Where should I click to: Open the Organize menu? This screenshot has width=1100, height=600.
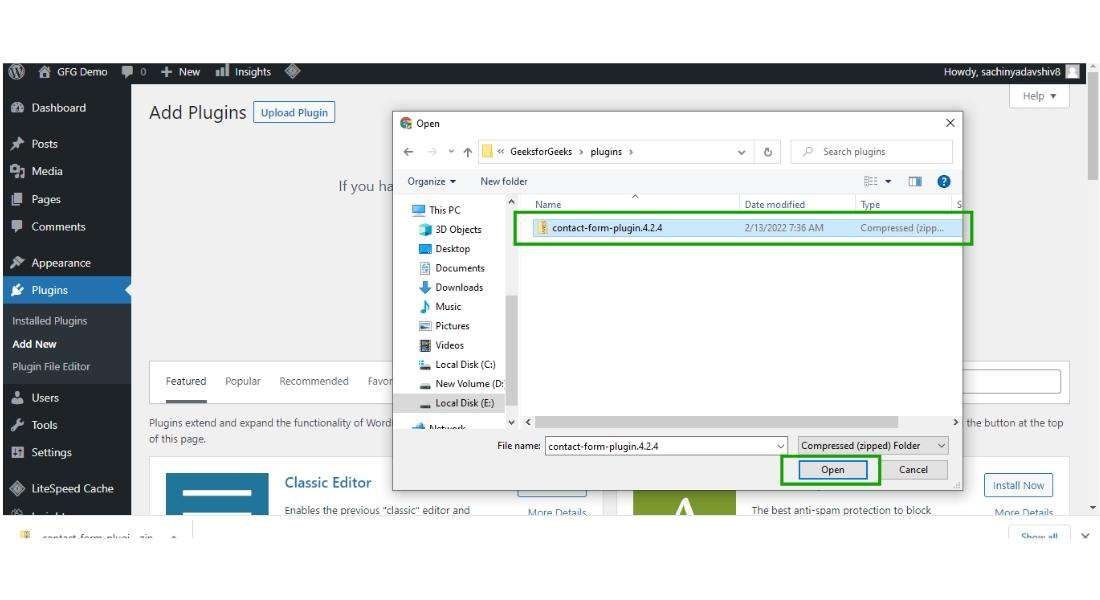click(x=431, y=181)
